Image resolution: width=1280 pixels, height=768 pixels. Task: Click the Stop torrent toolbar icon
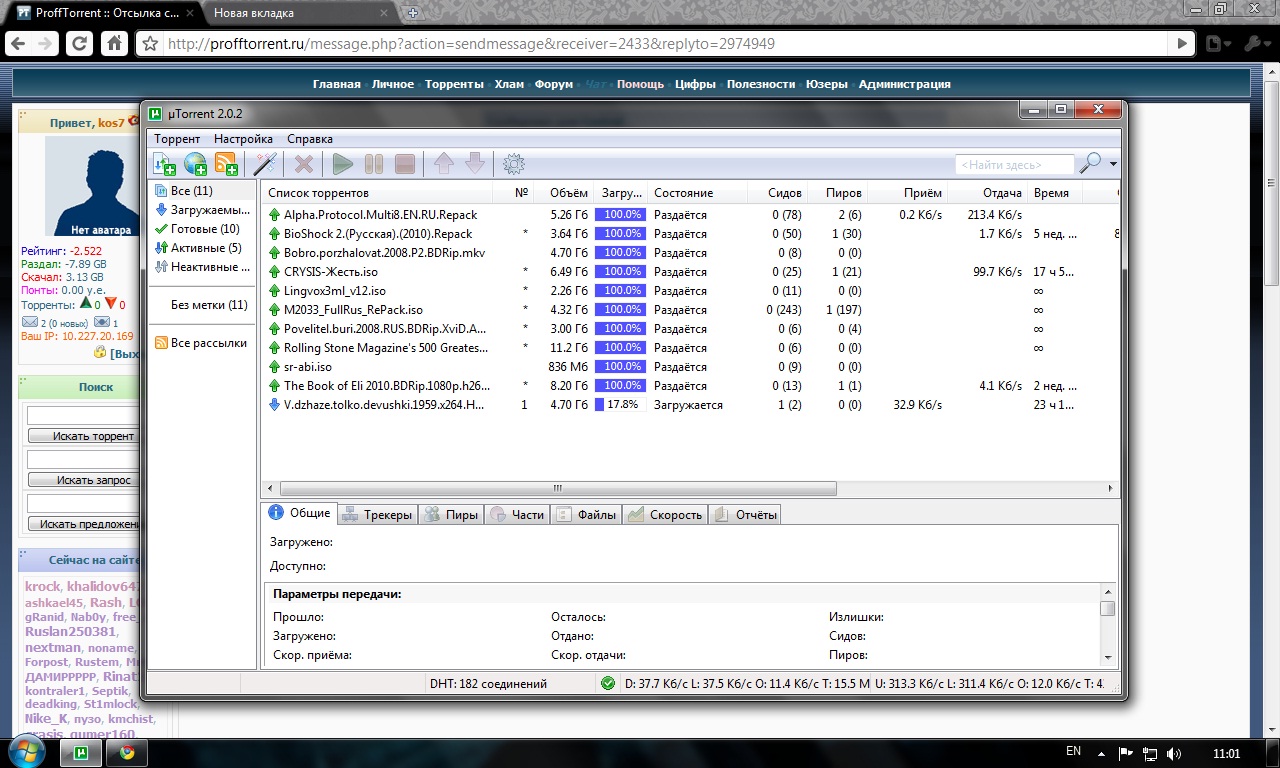[x=404, y=163]
